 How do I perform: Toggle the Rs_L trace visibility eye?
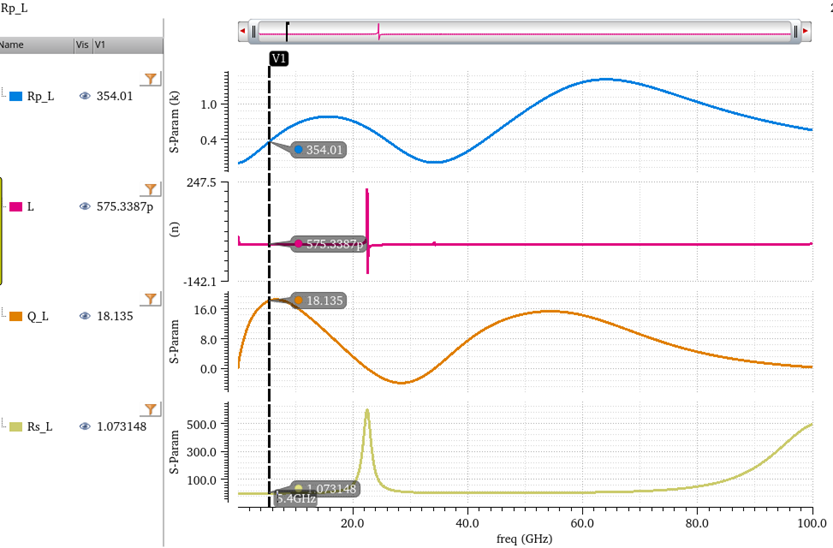(85, 426)
